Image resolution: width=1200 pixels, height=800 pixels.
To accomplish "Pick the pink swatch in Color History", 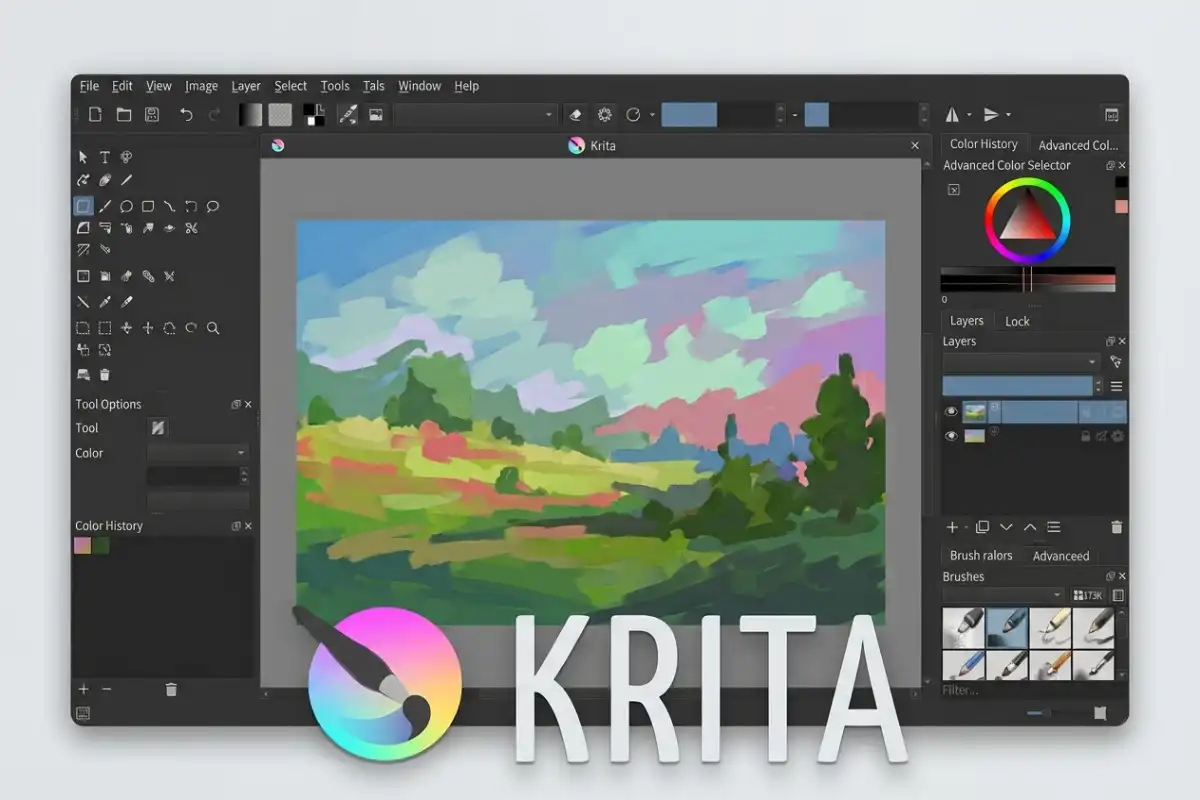I will coord(82,545).
